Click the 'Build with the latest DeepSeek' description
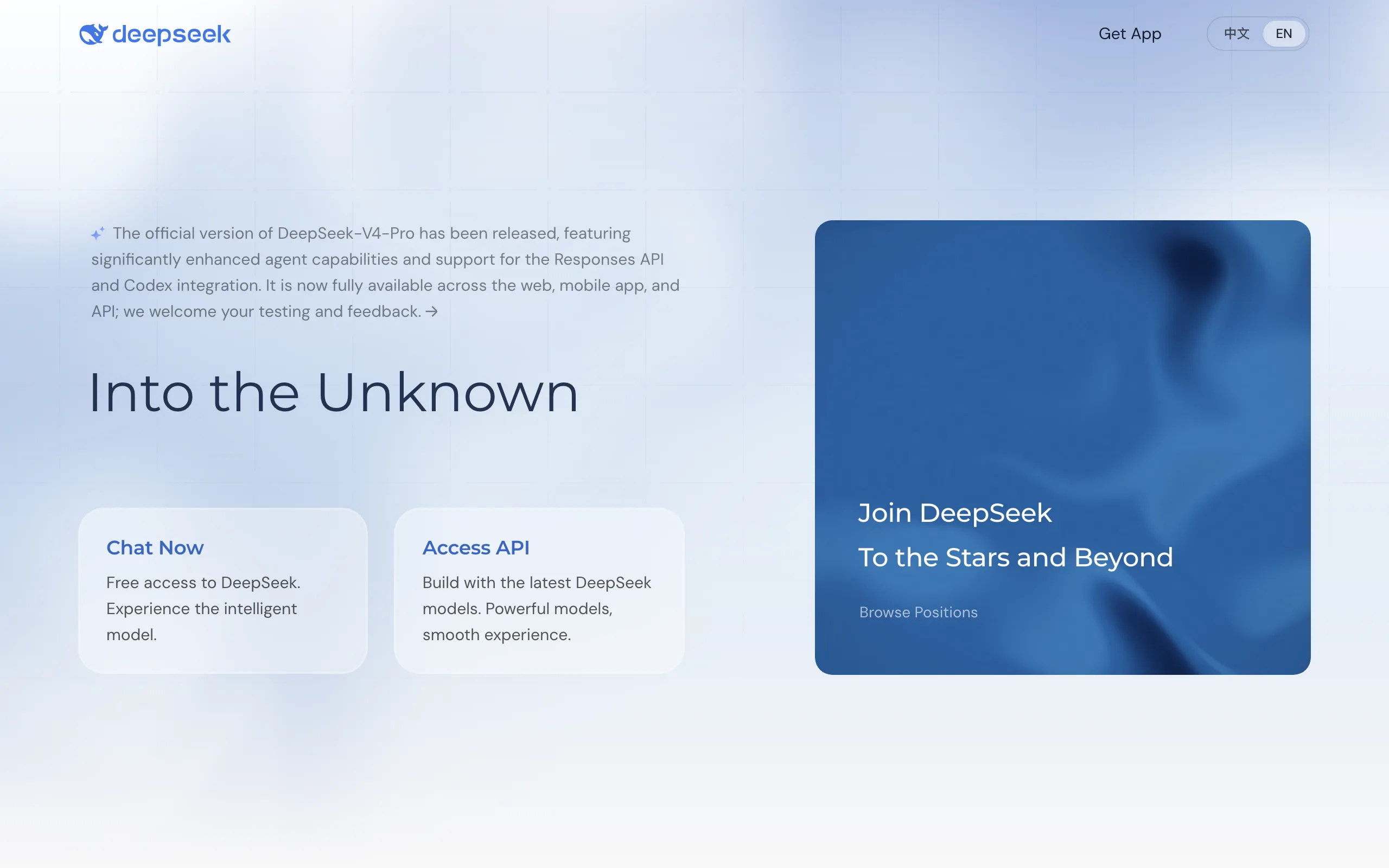1389x868 pixels. click(537, 609)
